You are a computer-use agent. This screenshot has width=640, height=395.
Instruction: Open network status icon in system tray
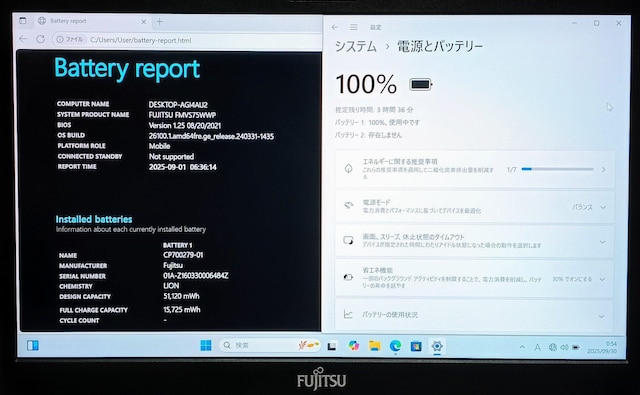pyautogui.click(x=553, y=347)
